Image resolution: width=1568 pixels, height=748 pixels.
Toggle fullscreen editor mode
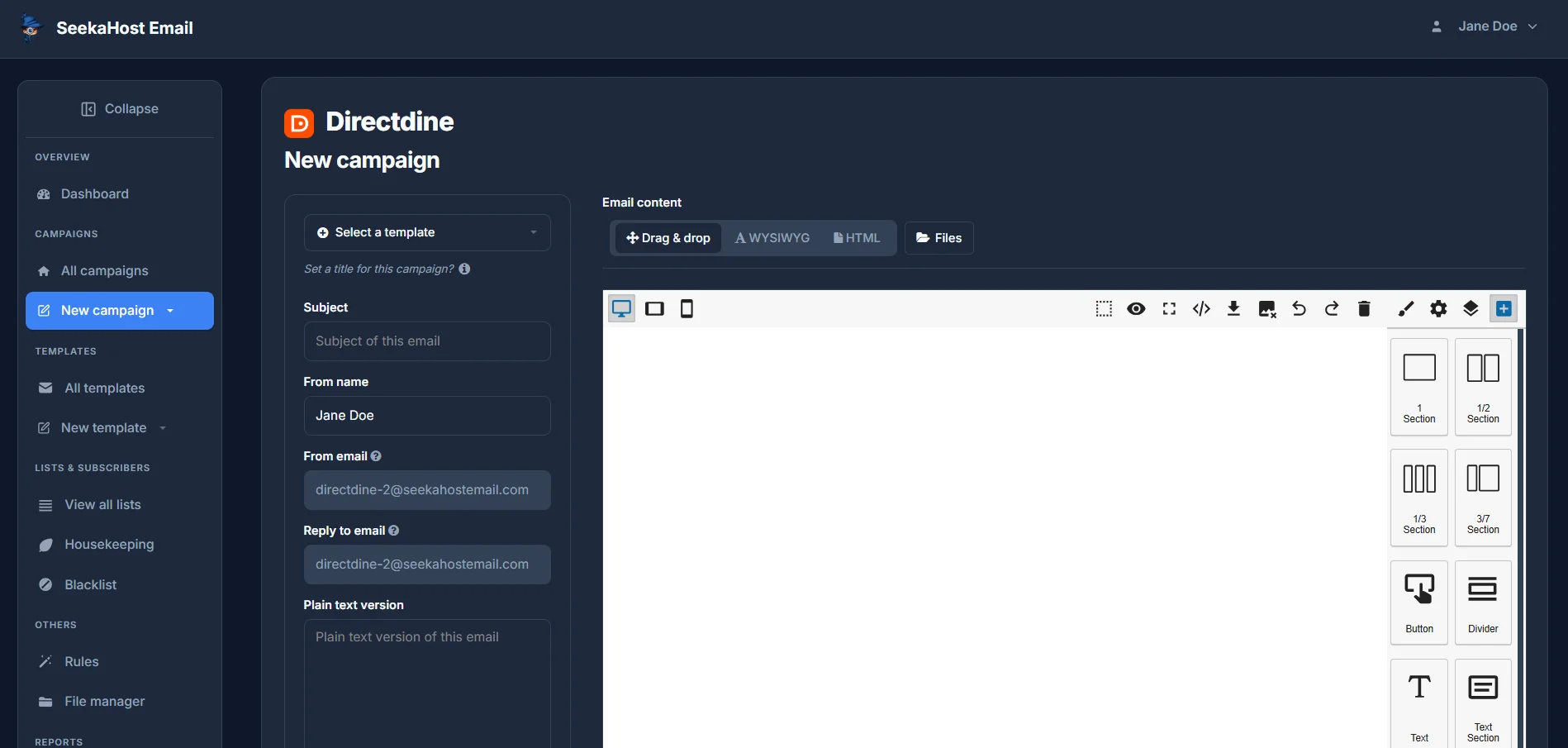[1169, 309]
